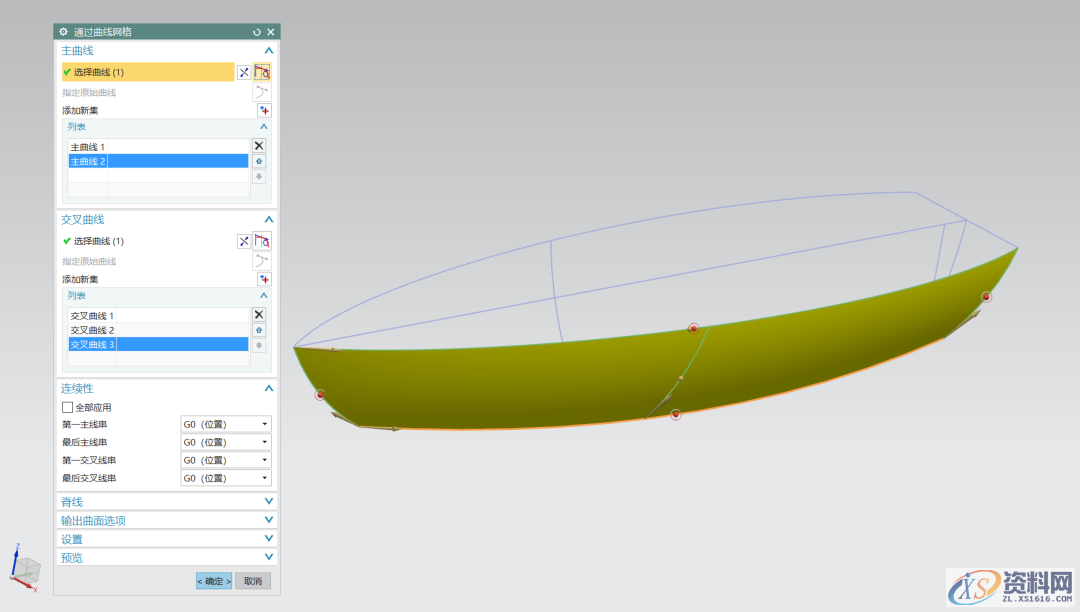Click 添加新集 icon under 交叉曲线

point(264,279)
